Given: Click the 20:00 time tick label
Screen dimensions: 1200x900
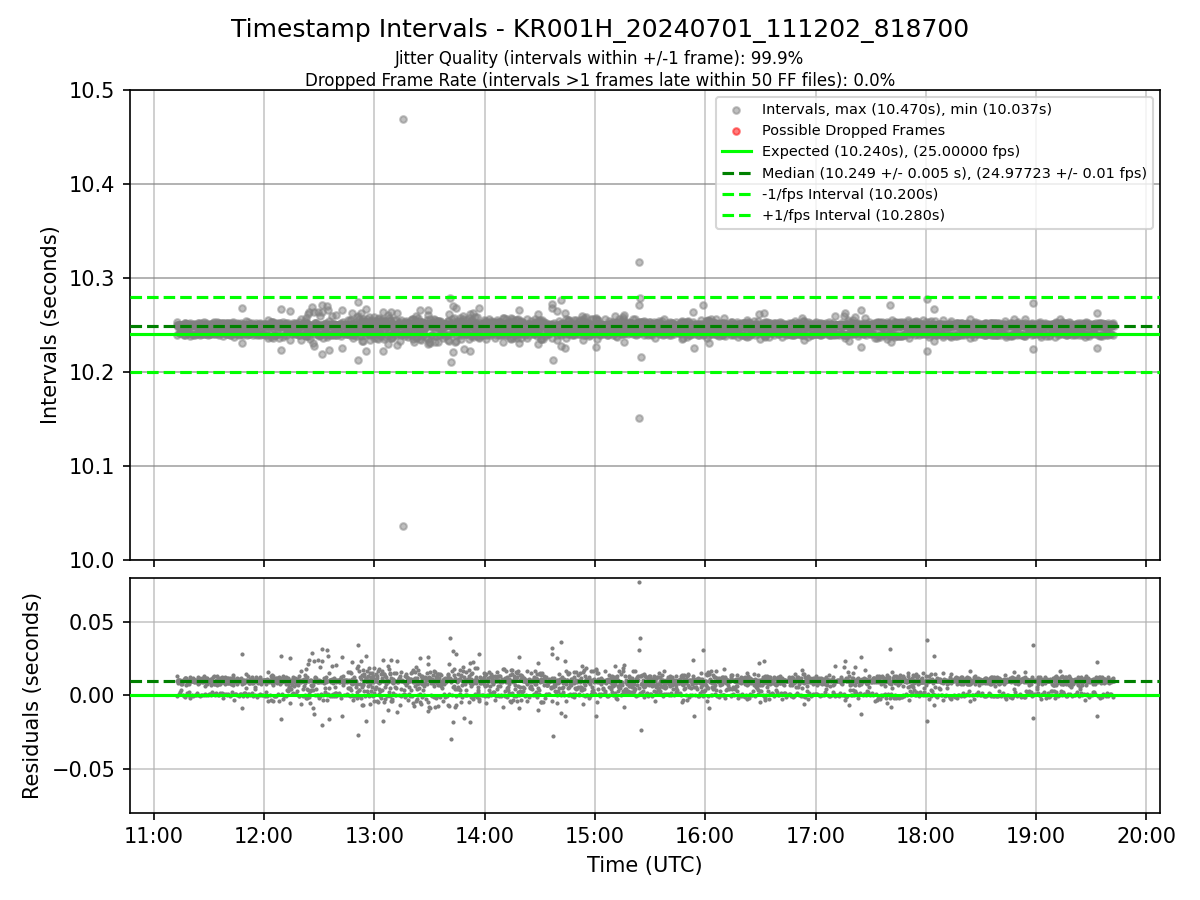Looking at the screenshot, I should pyautogui.click(x=1146, y=835).
